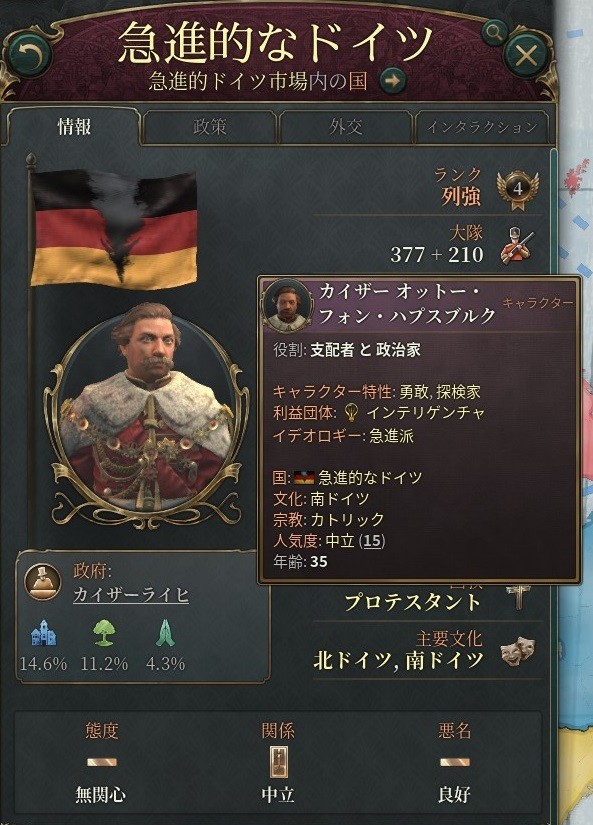Click the soldier battalions icon
The height and width of the screenshot is (825, 593).
516,246
